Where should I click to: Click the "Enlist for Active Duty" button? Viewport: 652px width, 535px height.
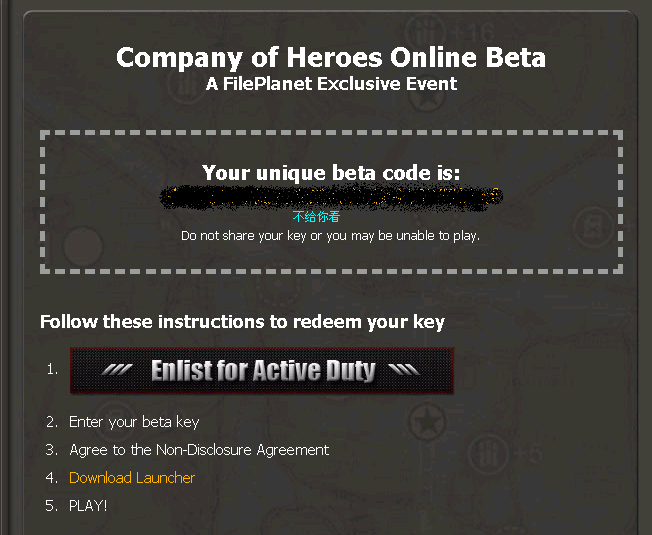261,371
